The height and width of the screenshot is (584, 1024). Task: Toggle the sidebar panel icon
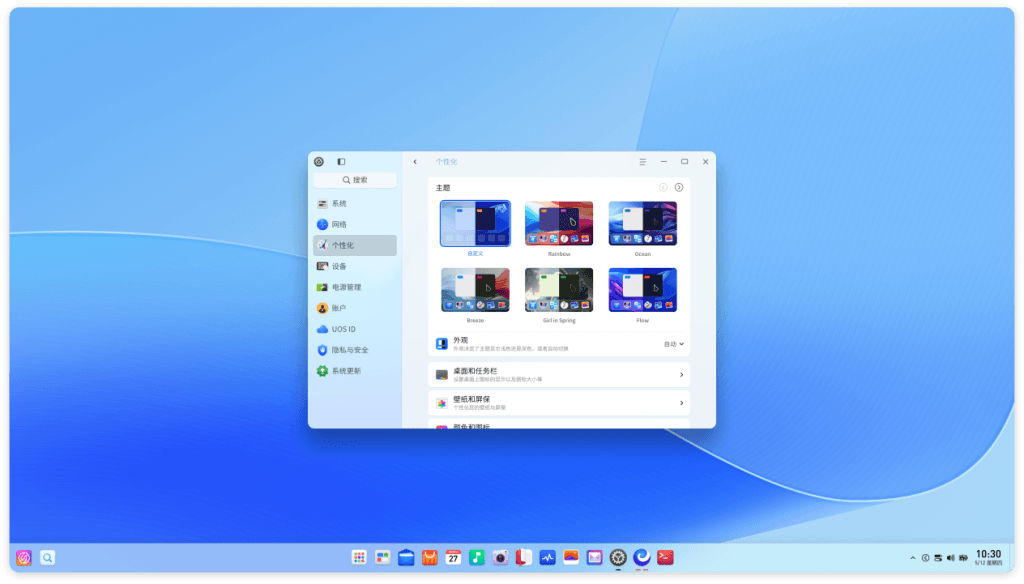(x=341, y=161)
